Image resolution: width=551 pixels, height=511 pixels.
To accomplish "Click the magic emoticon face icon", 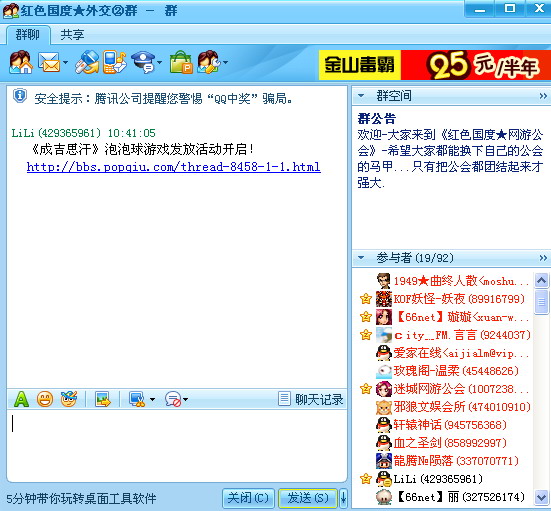I will coord(69,399).
